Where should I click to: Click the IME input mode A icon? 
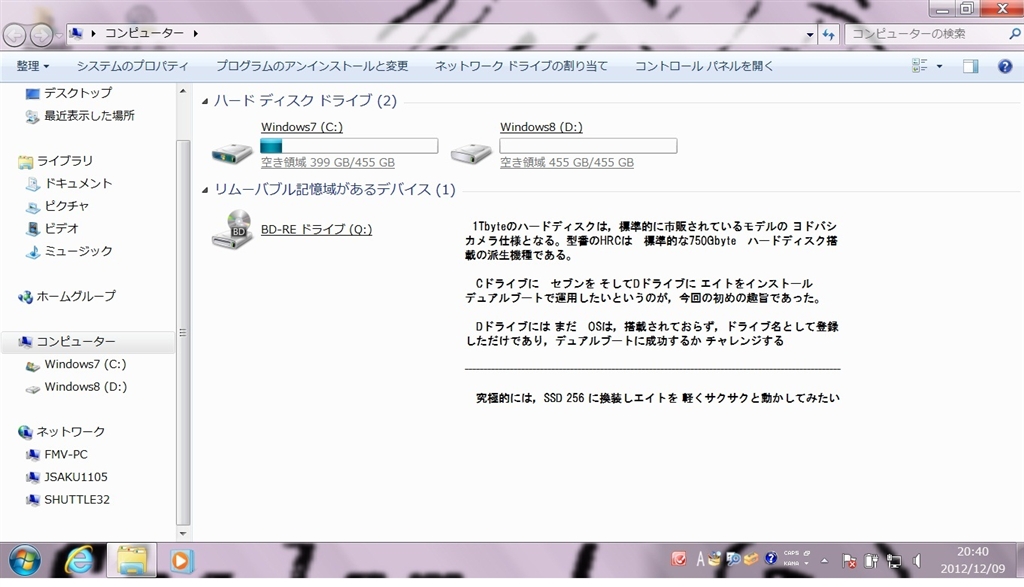click(700, 560)
